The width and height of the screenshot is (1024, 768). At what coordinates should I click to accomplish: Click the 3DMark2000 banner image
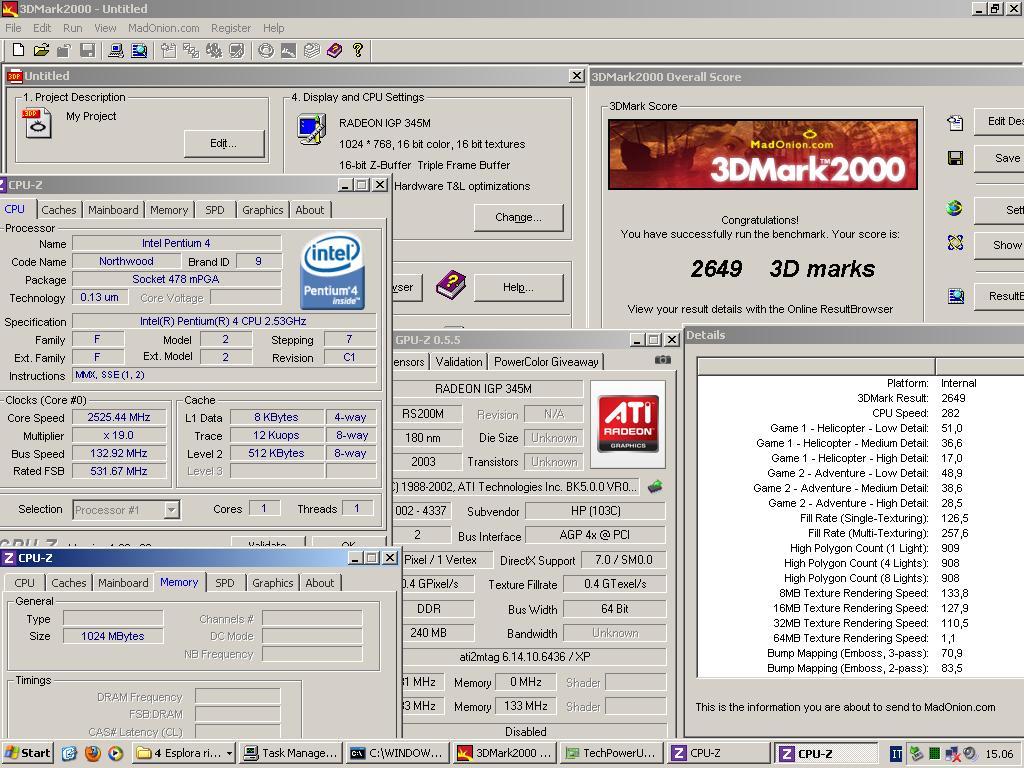pyautogui.click(x=762, y=155)
